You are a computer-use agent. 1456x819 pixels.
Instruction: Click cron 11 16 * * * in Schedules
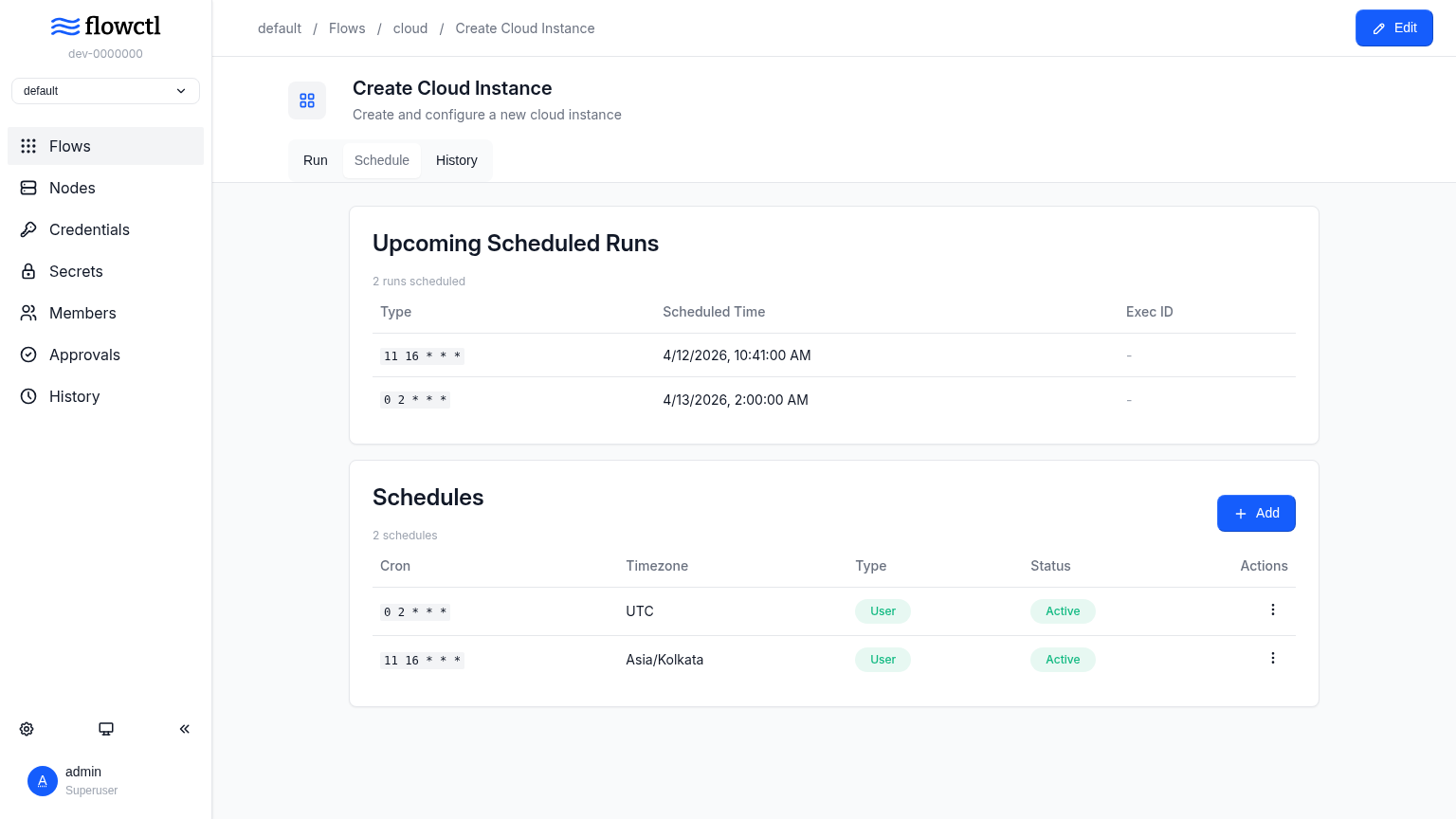(x=423, y=661)
